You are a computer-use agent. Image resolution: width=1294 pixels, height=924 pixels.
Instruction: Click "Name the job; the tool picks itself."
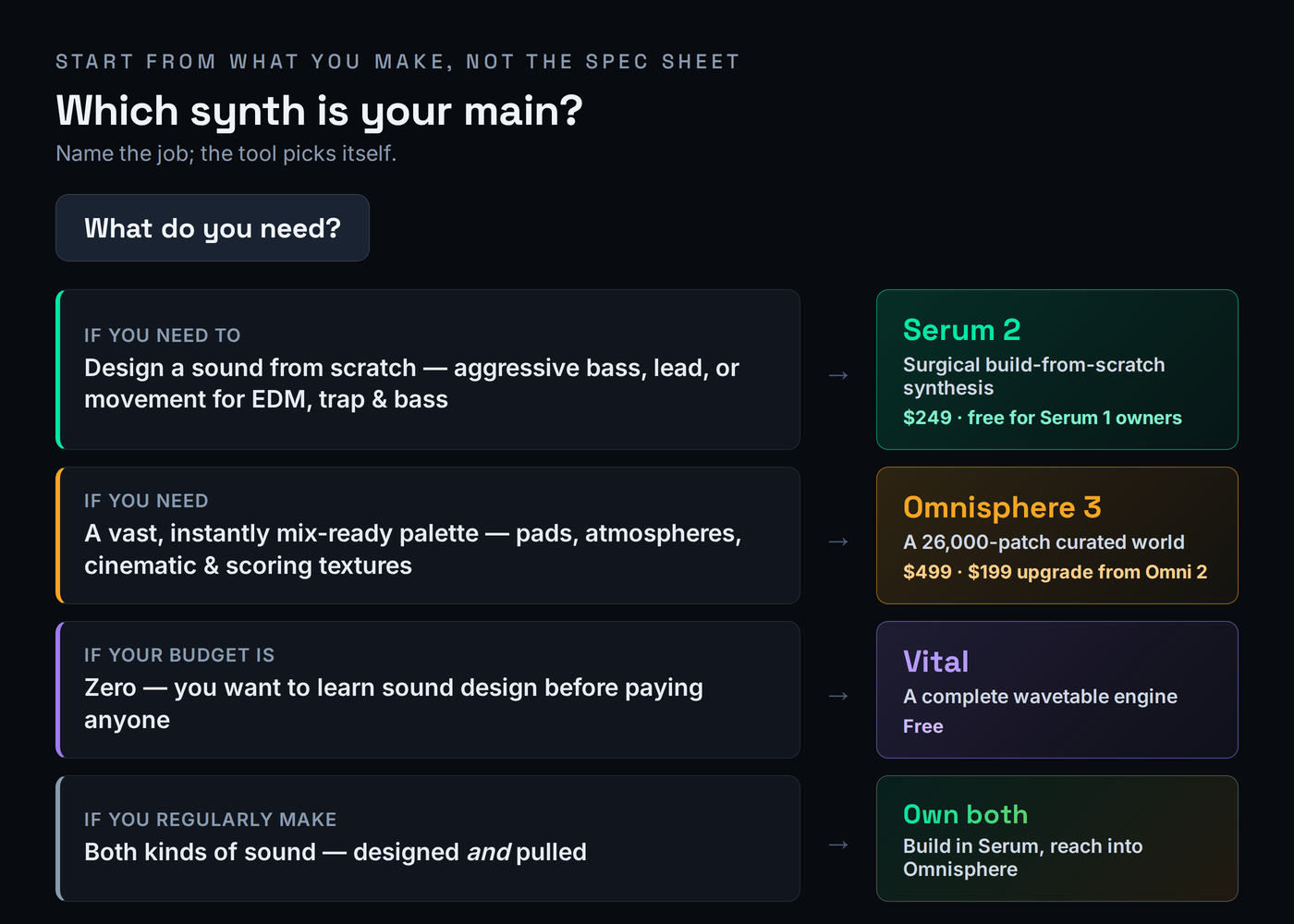[x=226, y=153]
